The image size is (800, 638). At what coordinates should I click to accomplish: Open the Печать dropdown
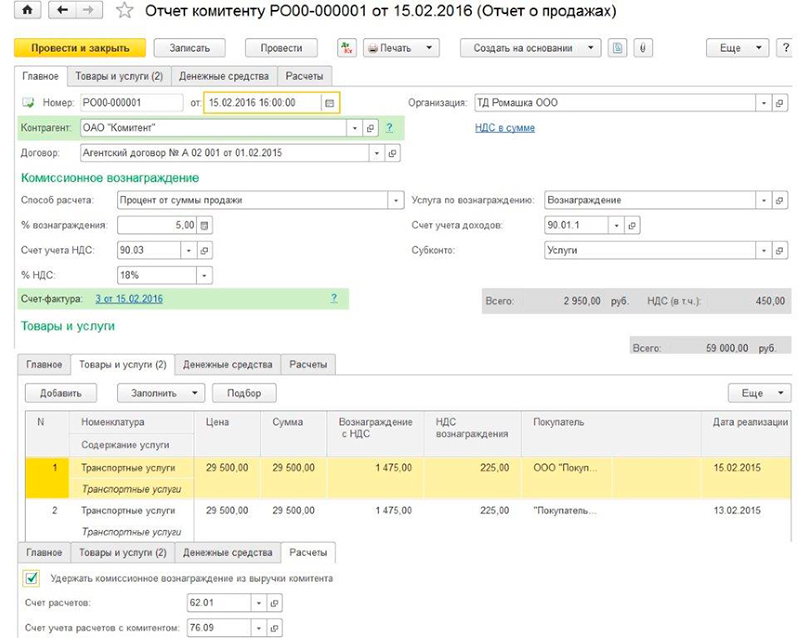coord(400,48)
